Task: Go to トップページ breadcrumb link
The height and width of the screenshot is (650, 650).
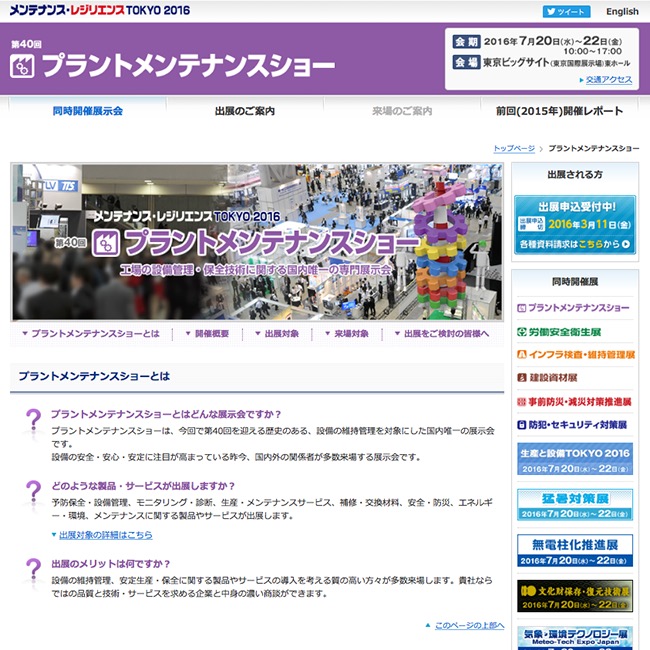Action: pyautogui.click(x=513, y=148)
